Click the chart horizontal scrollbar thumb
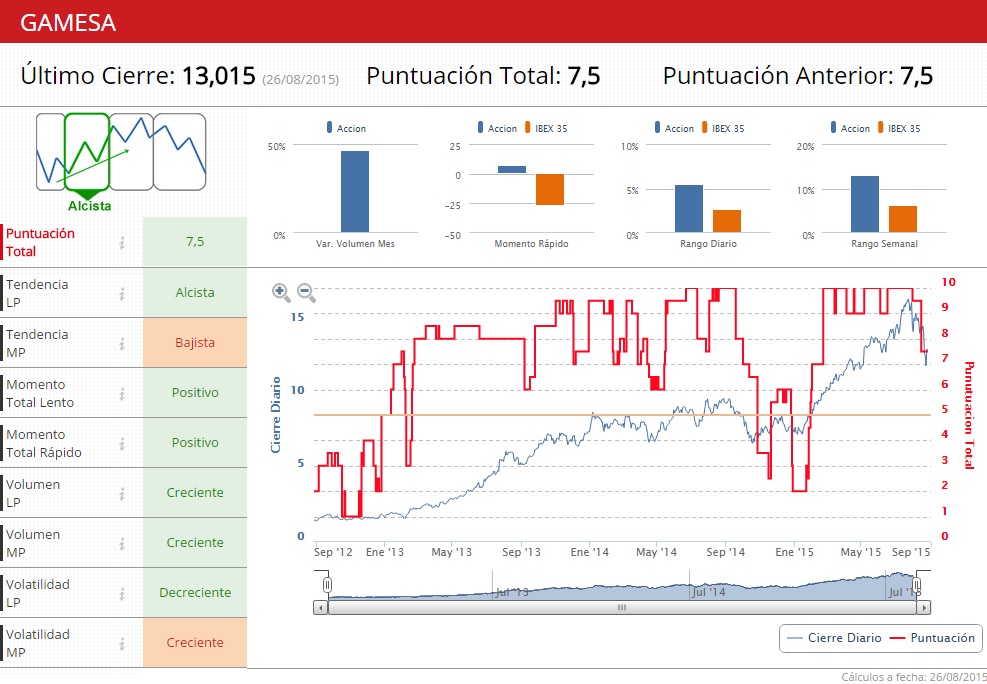Image resolution: width=987 pixels, height=684 pixels. point(622,608)
